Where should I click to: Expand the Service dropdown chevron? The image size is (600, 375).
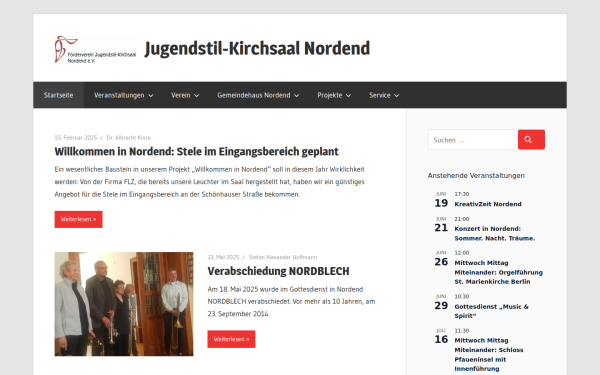396,96
